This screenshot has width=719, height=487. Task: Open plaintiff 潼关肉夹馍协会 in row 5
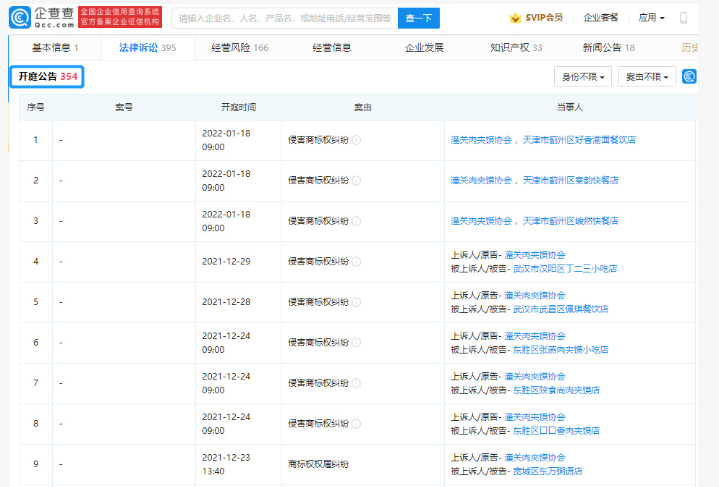(535, 295)
